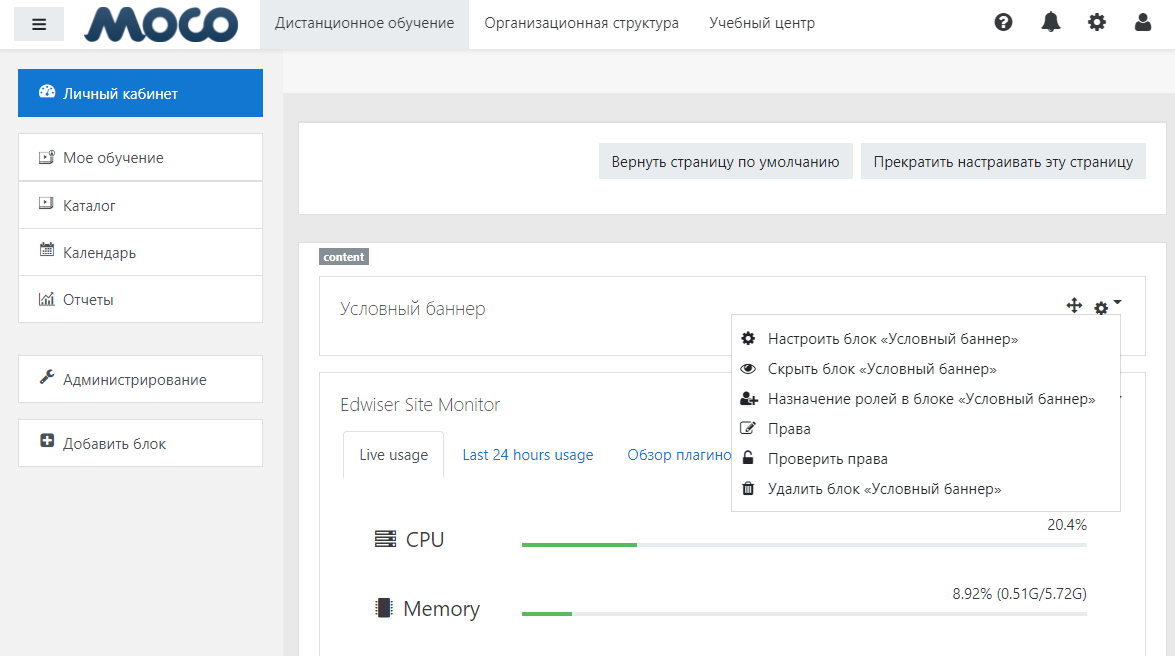Open the top bar settings gear
The image size is (1175, 656).
pyautogui.click(x=1097, y=22)
